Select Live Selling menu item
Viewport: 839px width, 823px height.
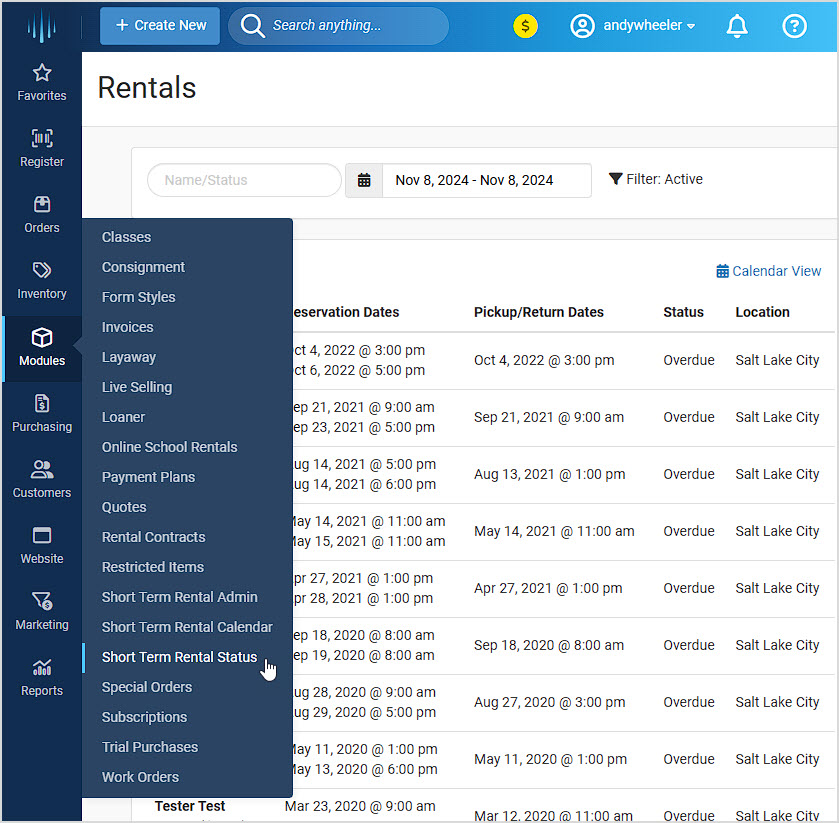[x=137, y=387]
